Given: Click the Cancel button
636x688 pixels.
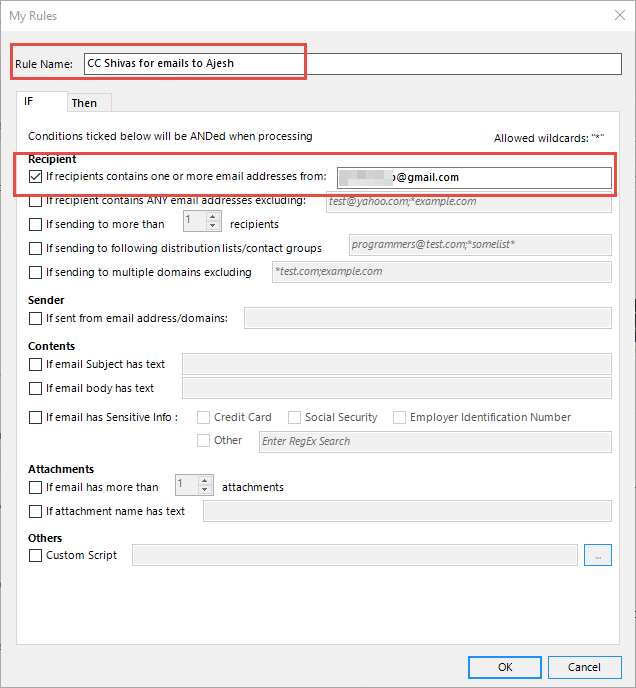Looking at the screenshot, I should tap(585, 667).
